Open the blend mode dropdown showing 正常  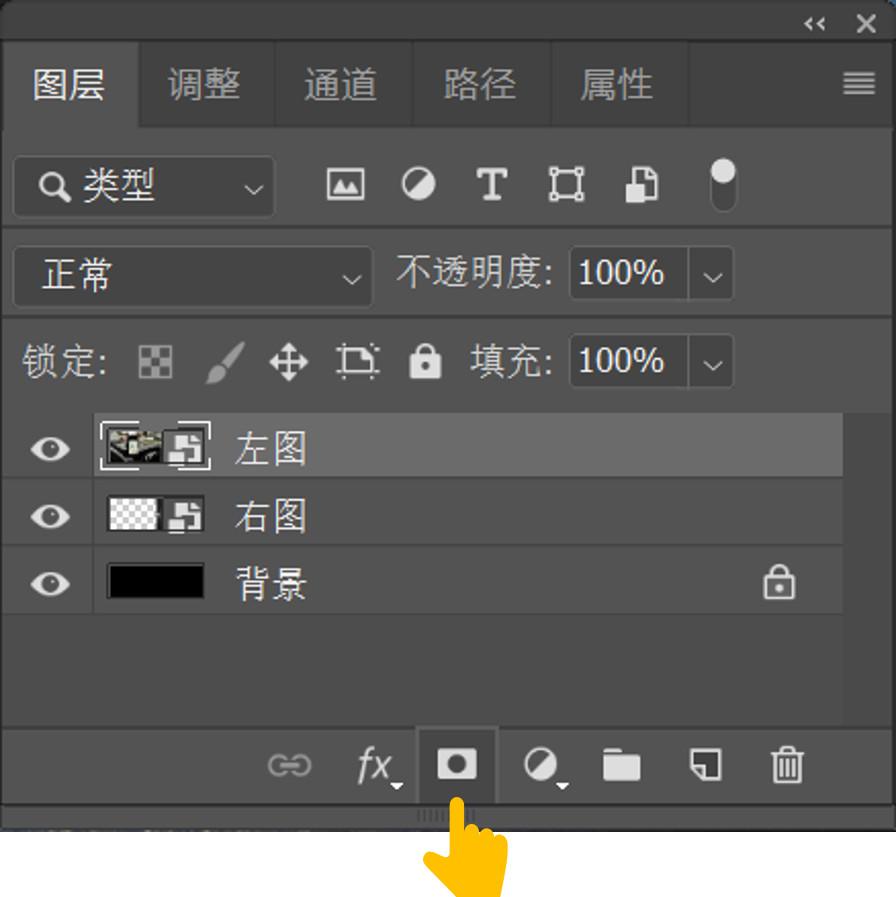pos(192,274)
